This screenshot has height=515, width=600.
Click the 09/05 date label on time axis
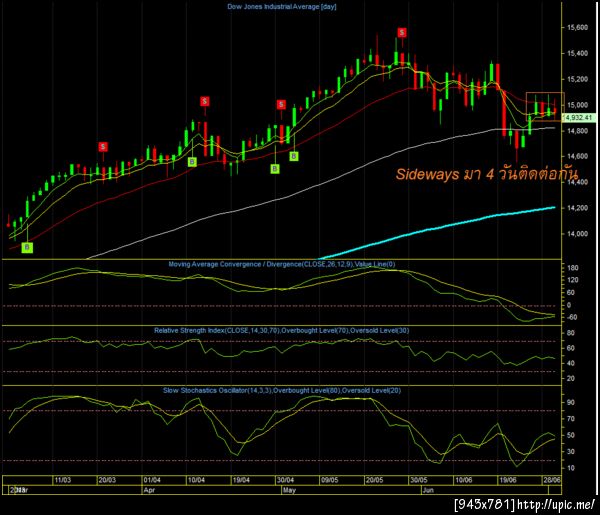(330, 480)
